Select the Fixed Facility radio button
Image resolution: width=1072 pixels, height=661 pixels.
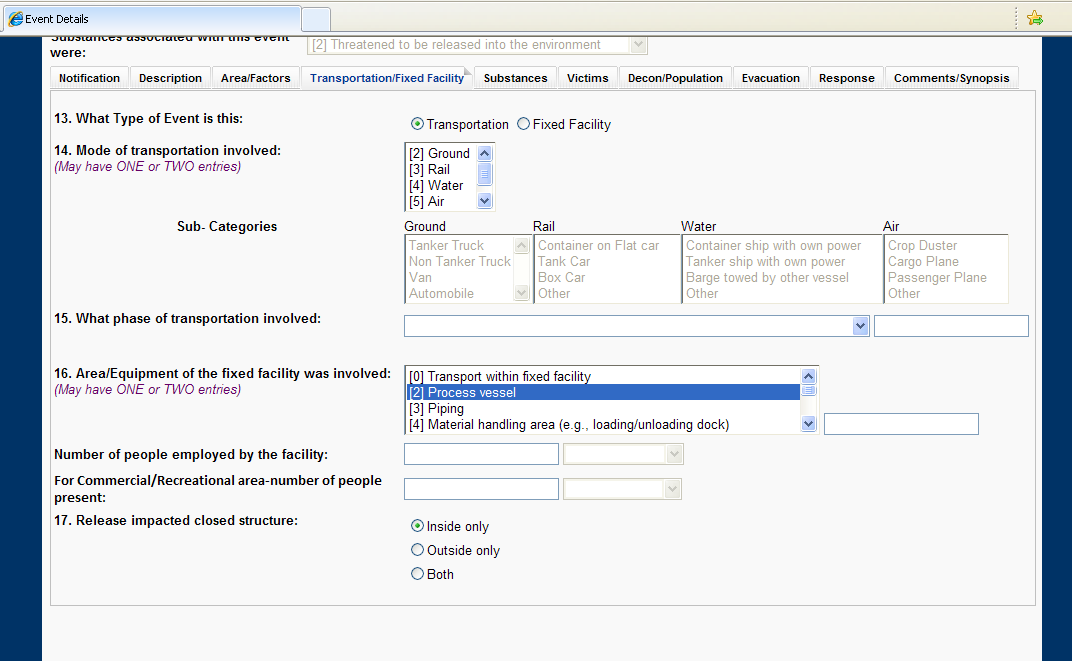[x=523, y=124]
